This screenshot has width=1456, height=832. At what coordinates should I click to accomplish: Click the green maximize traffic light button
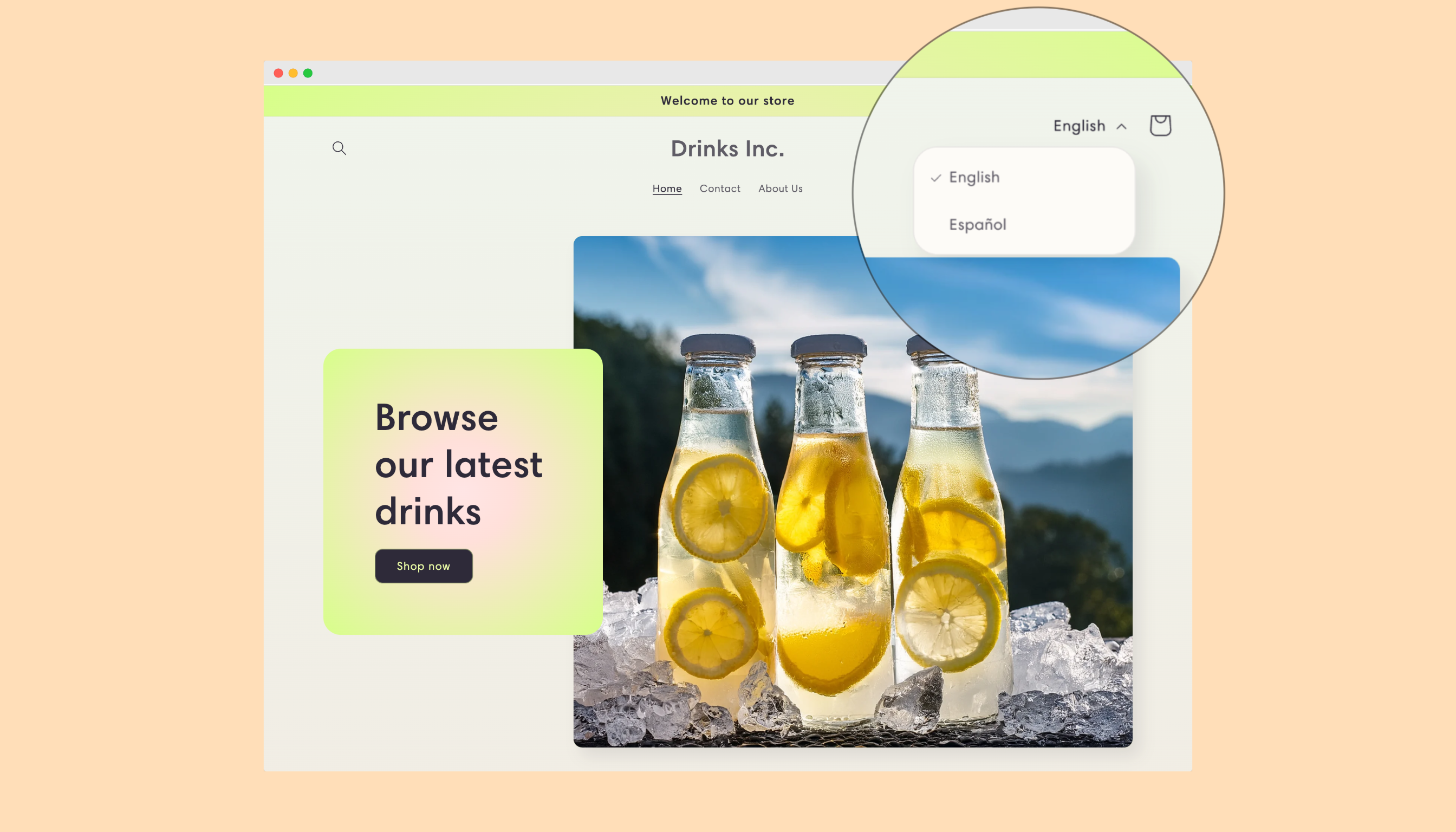pyautogui.click(x=308, y=73)
